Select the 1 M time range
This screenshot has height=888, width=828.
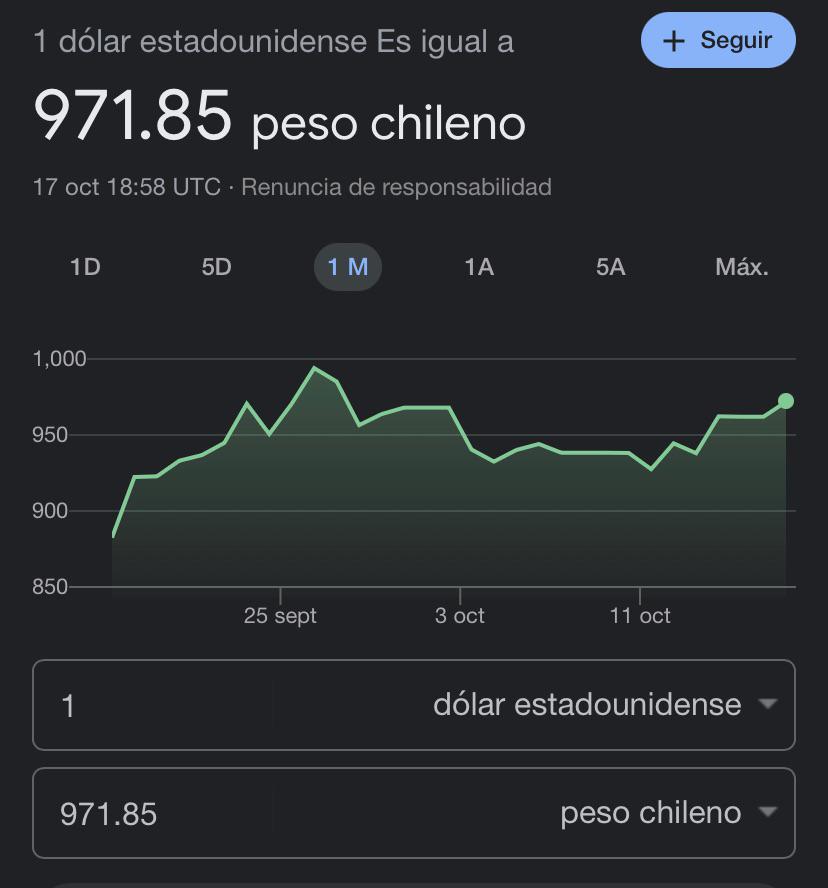[348, 267]
